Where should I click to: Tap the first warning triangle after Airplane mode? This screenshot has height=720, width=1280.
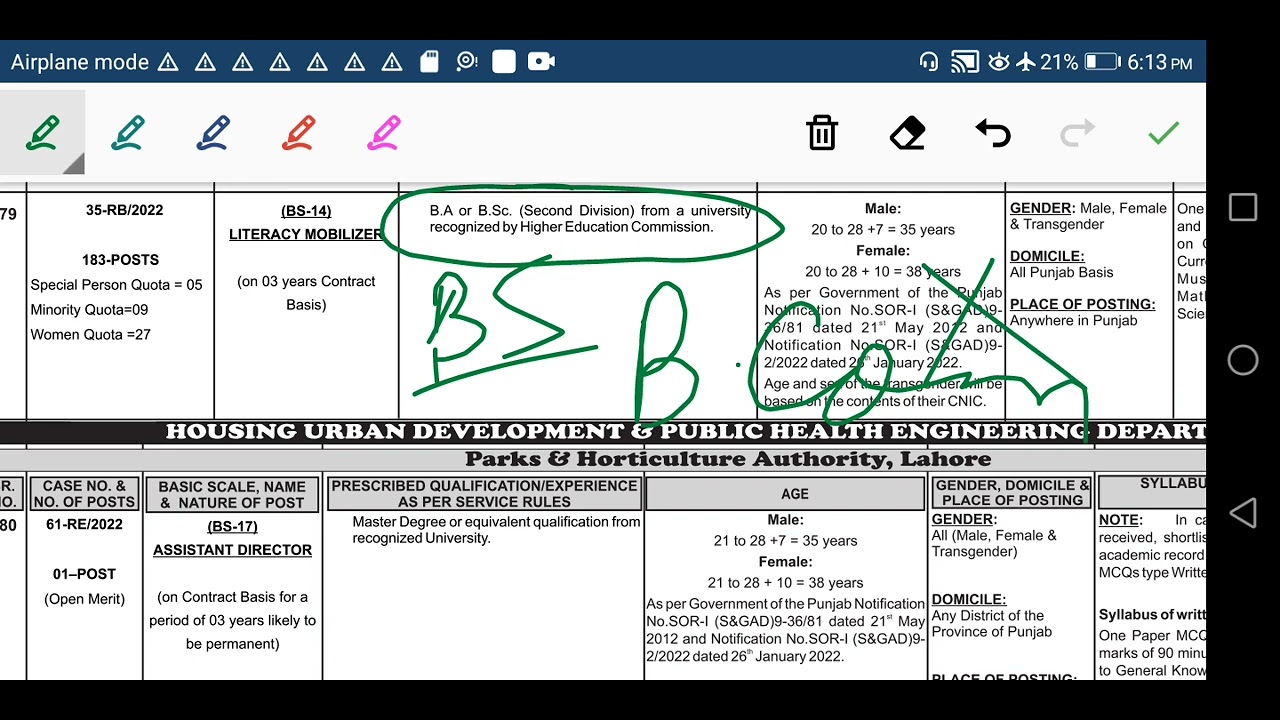click(168, 62)
